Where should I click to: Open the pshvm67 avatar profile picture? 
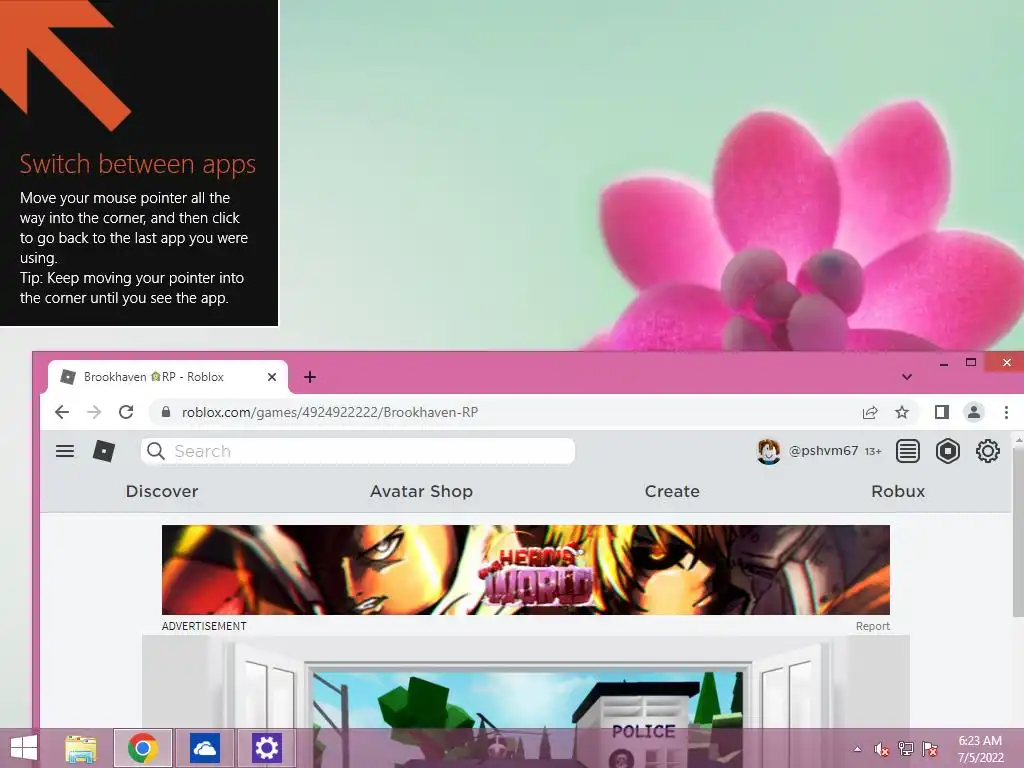(769, 451)
